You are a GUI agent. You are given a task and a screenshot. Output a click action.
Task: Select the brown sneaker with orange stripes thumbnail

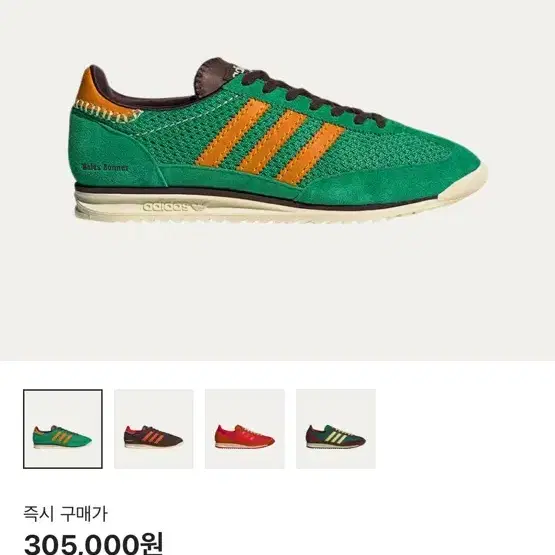(154, 429)
